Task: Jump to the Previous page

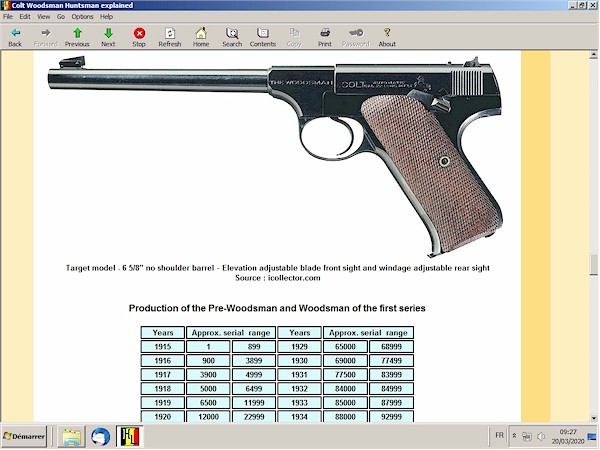Action: click(x=77, y=38)
